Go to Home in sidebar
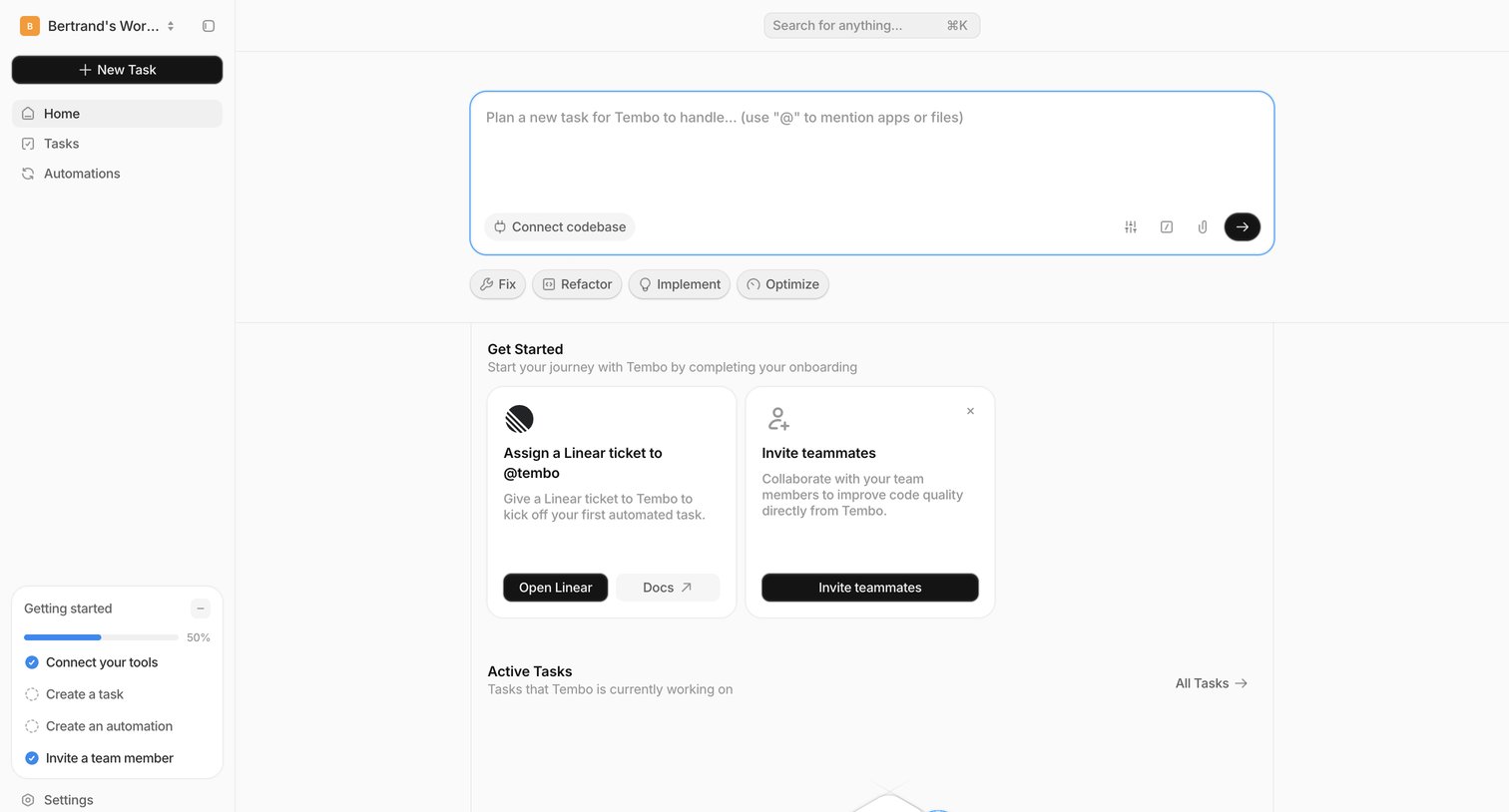Image resolution: width=1509 pixels, height=812 pixels. [117, 114]
